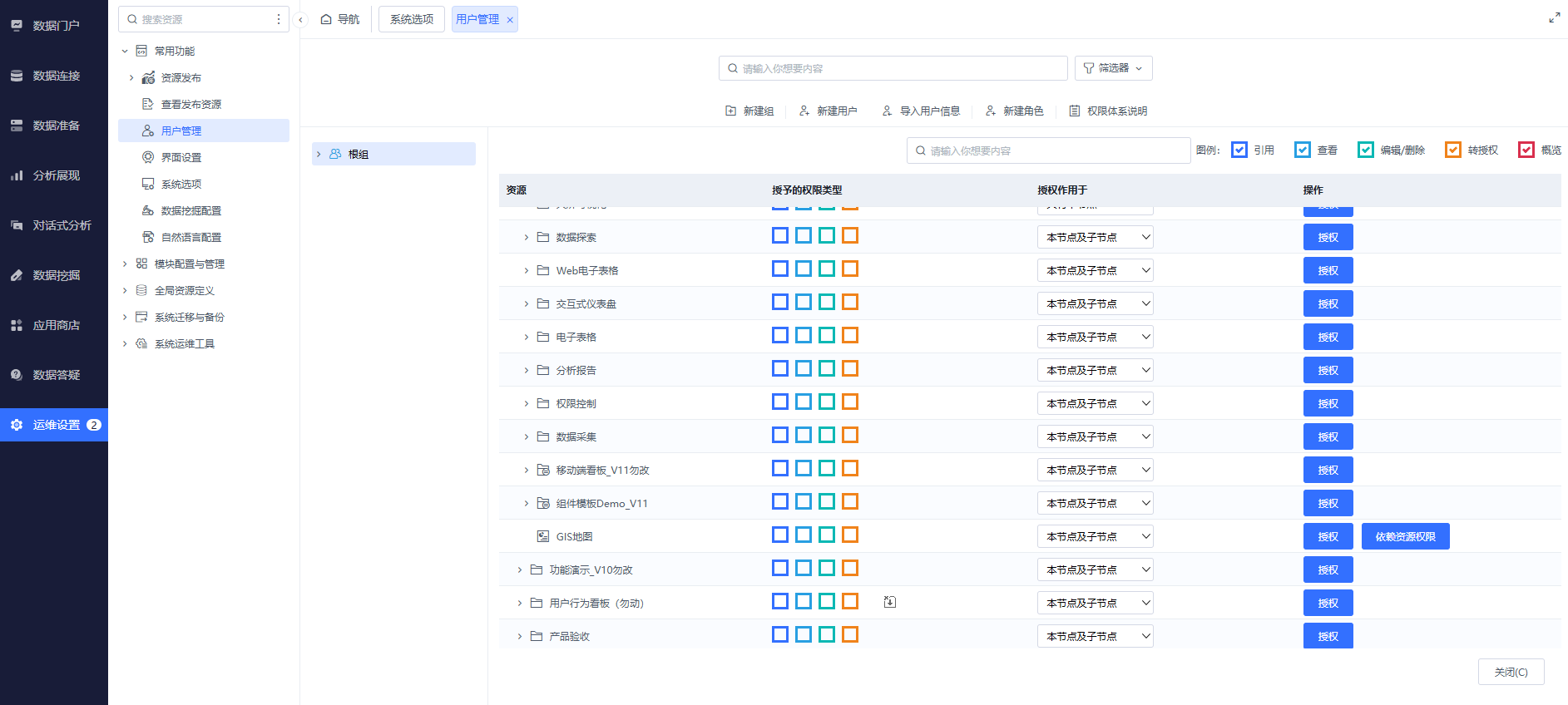Click 授权 button for 电子表格
The width and height of the screenshot is (1568, 705).
point(1328,337)
